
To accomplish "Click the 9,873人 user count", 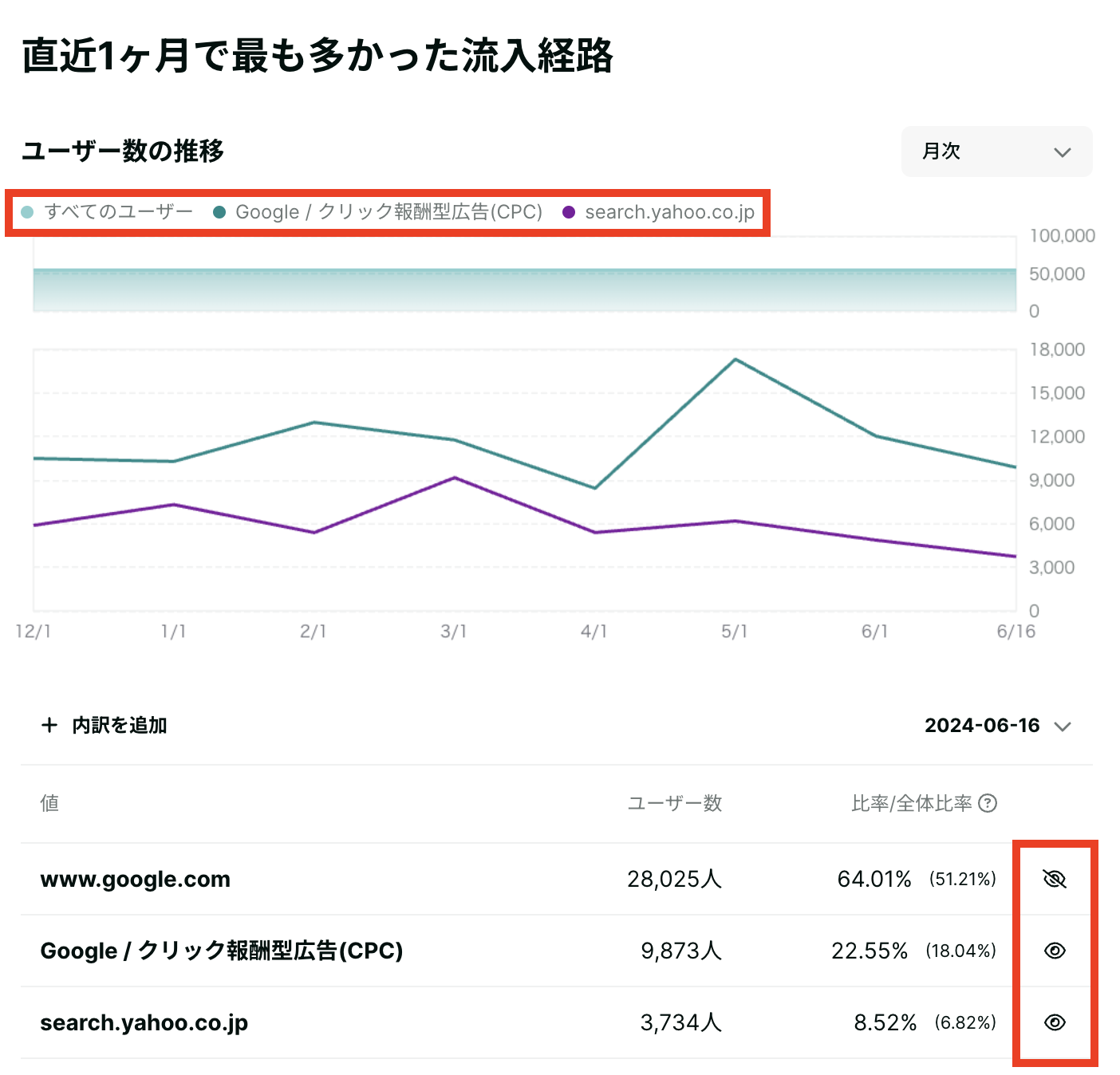I will pos(681,951).
